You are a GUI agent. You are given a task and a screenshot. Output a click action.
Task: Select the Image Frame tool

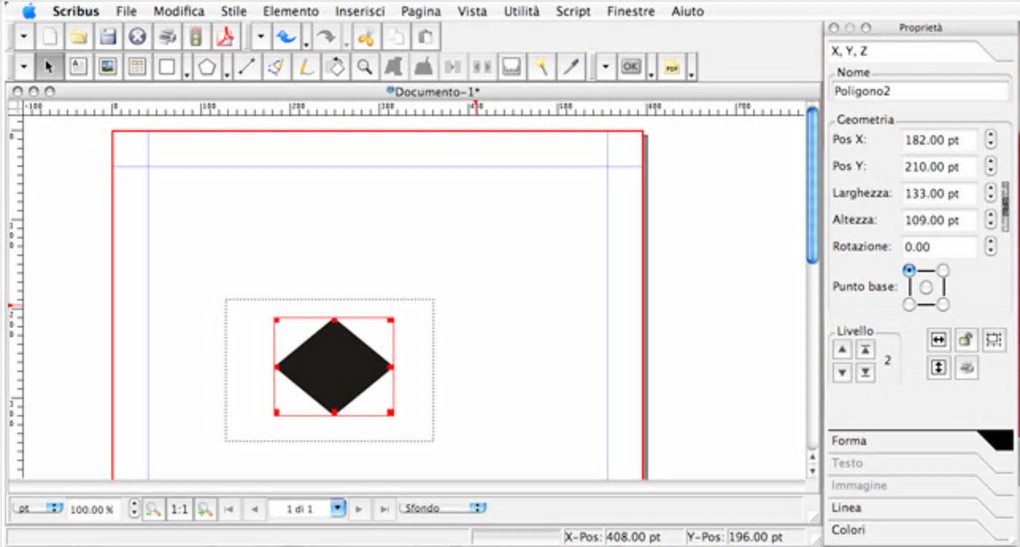[107, 67]
